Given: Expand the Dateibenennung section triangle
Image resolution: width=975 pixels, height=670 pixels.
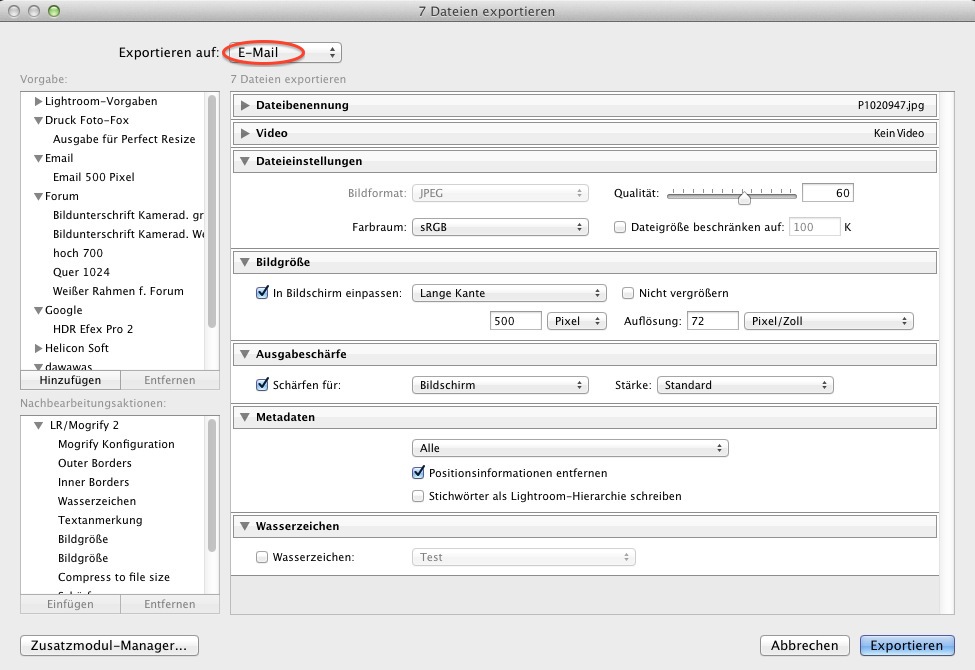Looking at the screenshot, I should 244,105.
